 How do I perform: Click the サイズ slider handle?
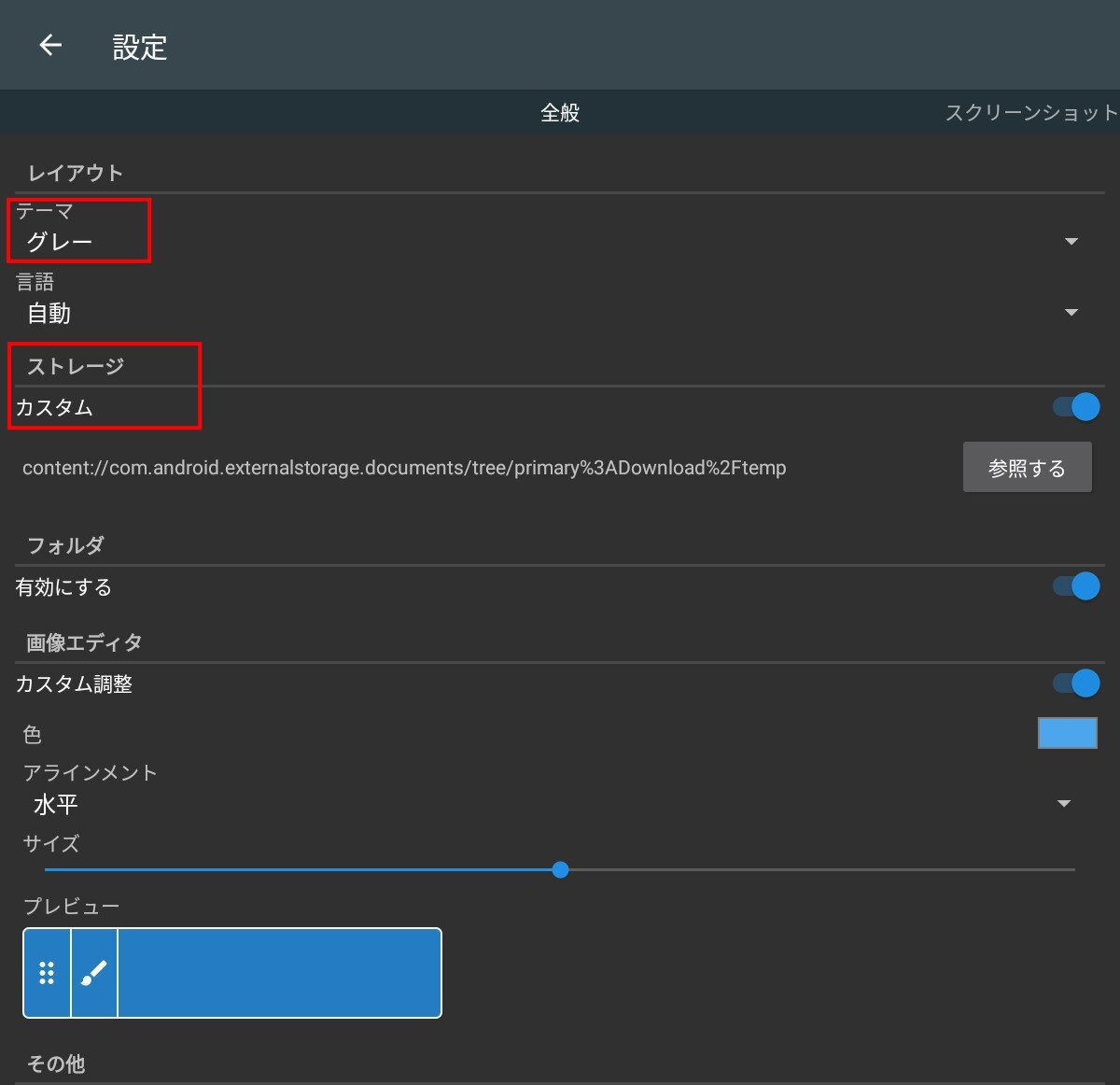pos(560,870)
